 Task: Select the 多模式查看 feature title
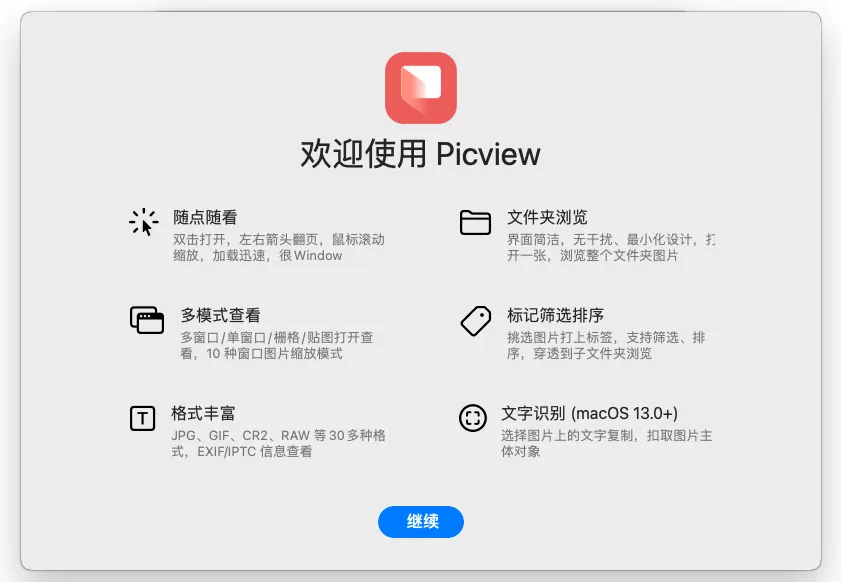pyautogui.click(x=221, y=315)
